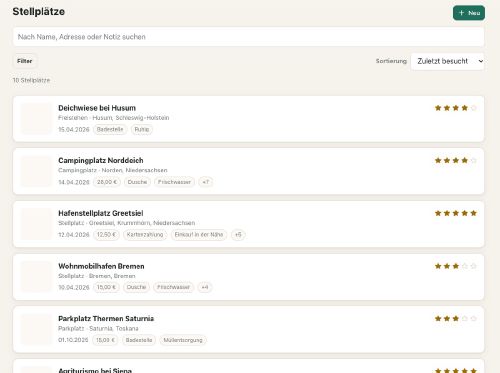Image resolution: width=500 pixels, height=373 pixels.
Task: Open the Filter options
Action: click(25, 61)
